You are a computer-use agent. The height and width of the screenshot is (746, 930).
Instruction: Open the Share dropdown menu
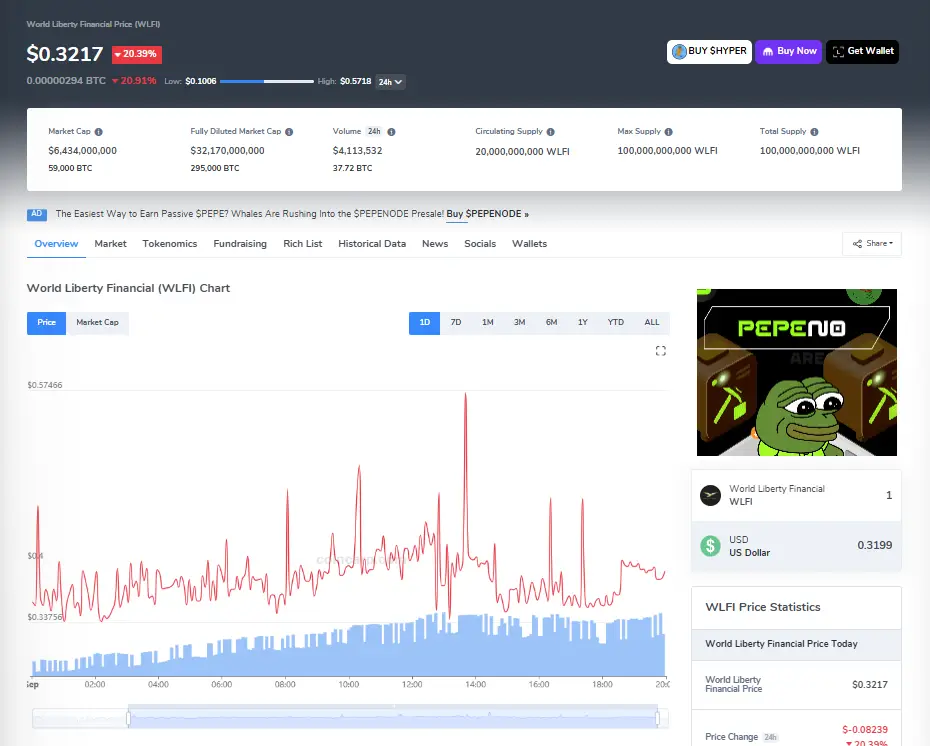click(x=872, y=243)
